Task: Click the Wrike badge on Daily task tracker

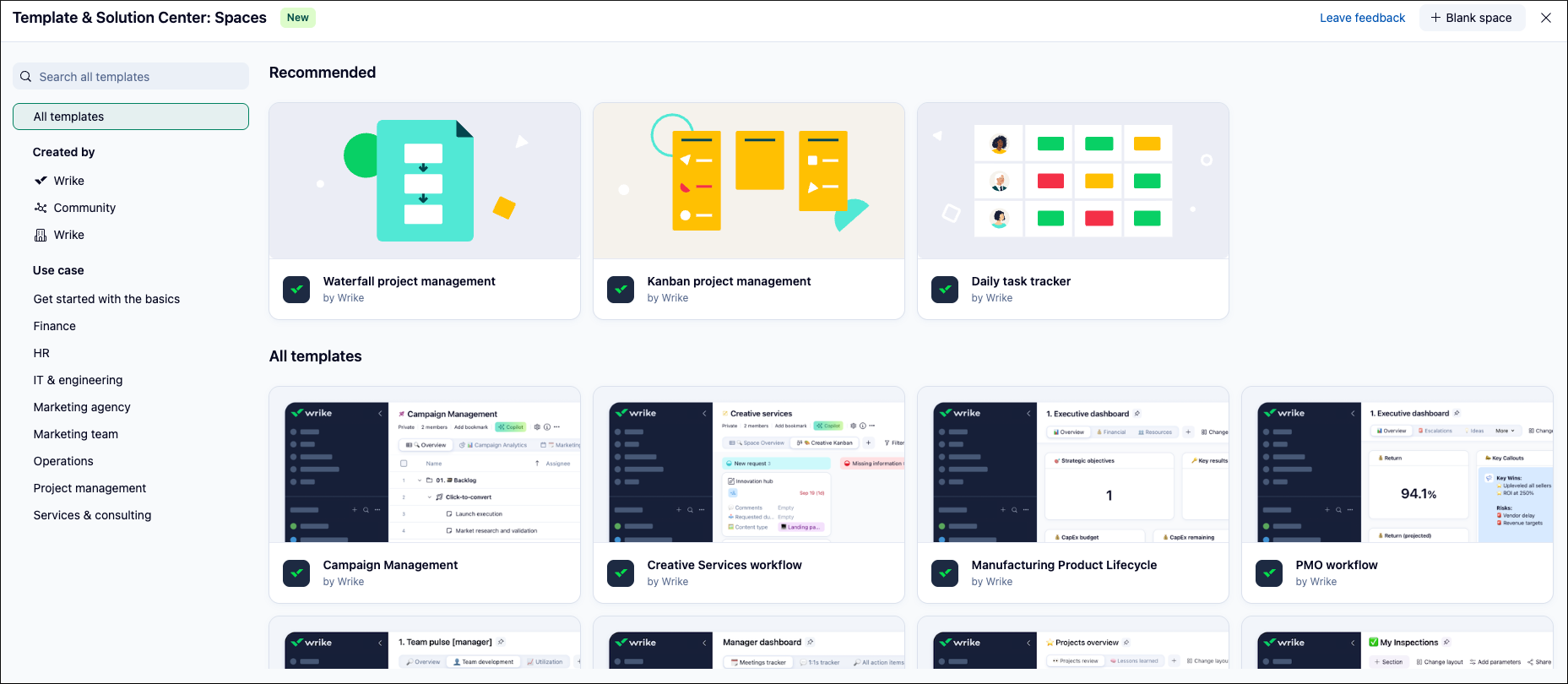Action: coord(945,290)
